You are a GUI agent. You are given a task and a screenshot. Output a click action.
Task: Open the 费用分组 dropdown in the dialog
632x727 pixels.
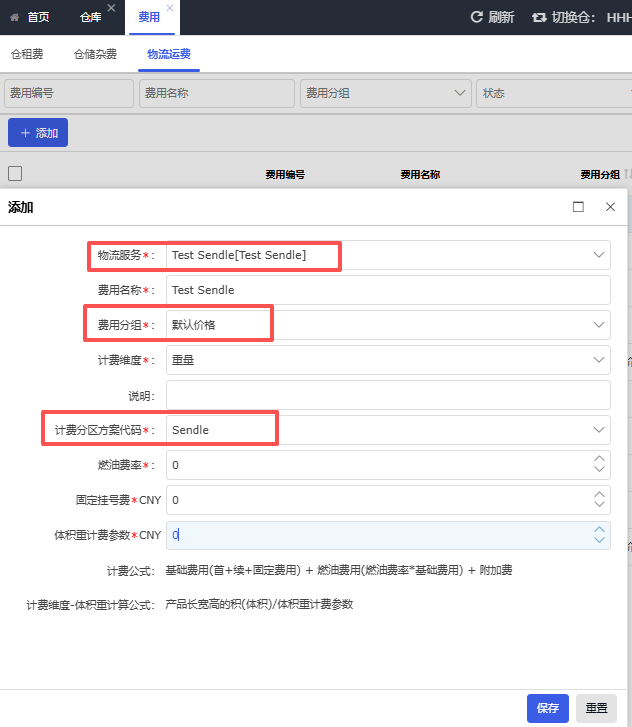pos(599,325)
